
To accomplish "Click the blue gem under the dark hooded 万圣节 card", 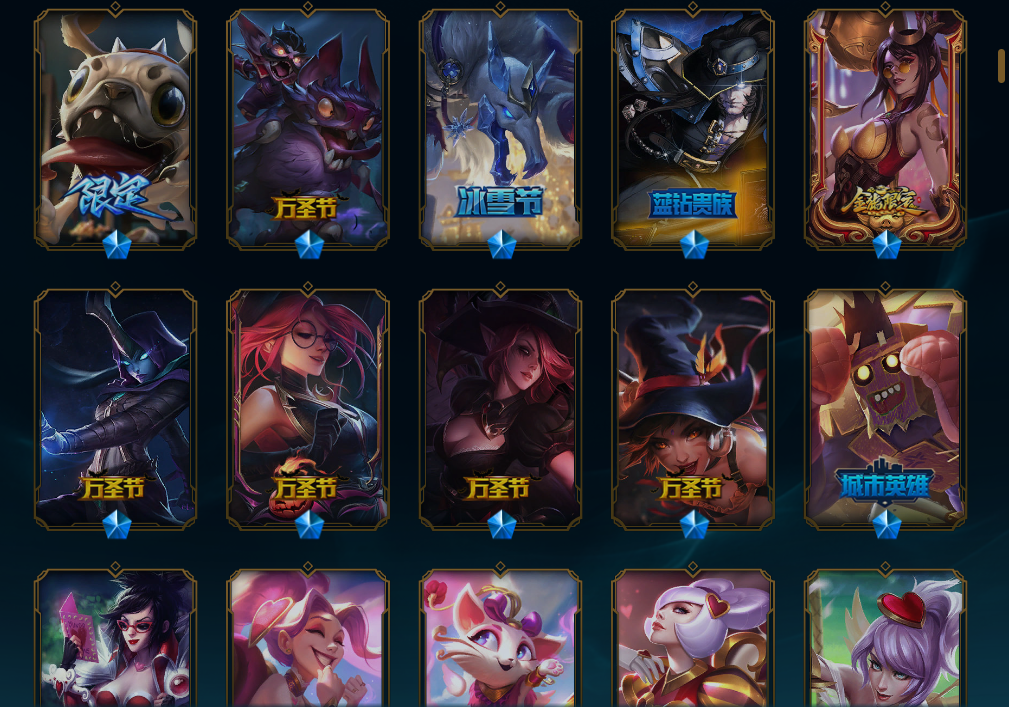I will (116, 525).
